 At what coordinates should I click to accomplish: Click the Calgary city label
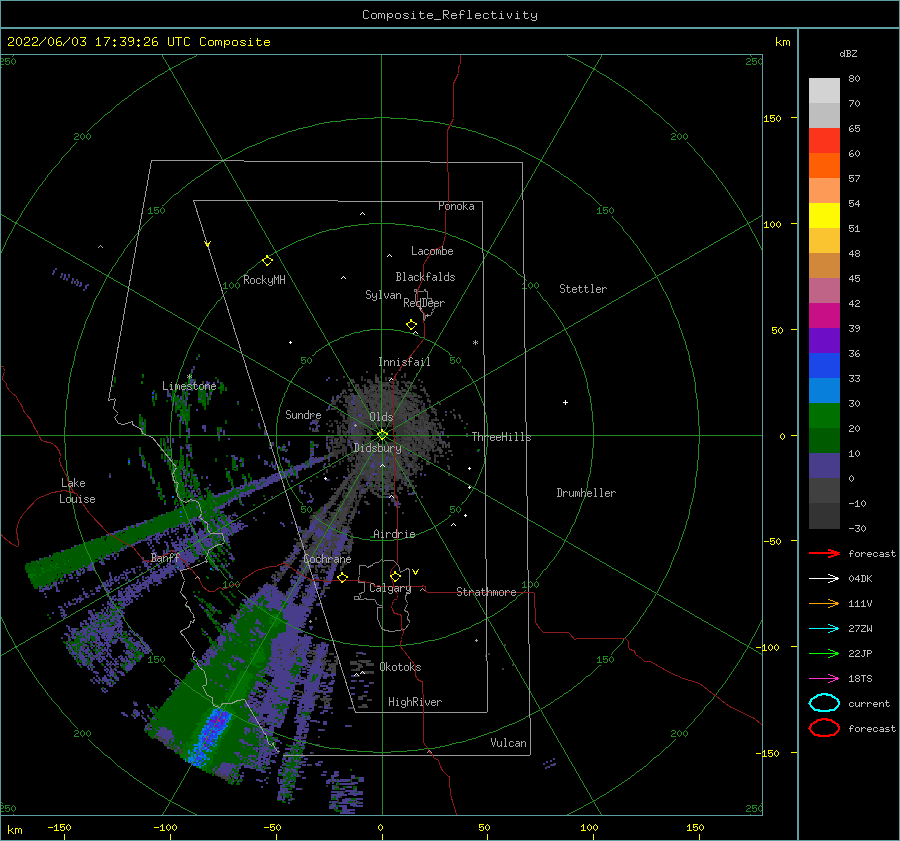(390, 588)
